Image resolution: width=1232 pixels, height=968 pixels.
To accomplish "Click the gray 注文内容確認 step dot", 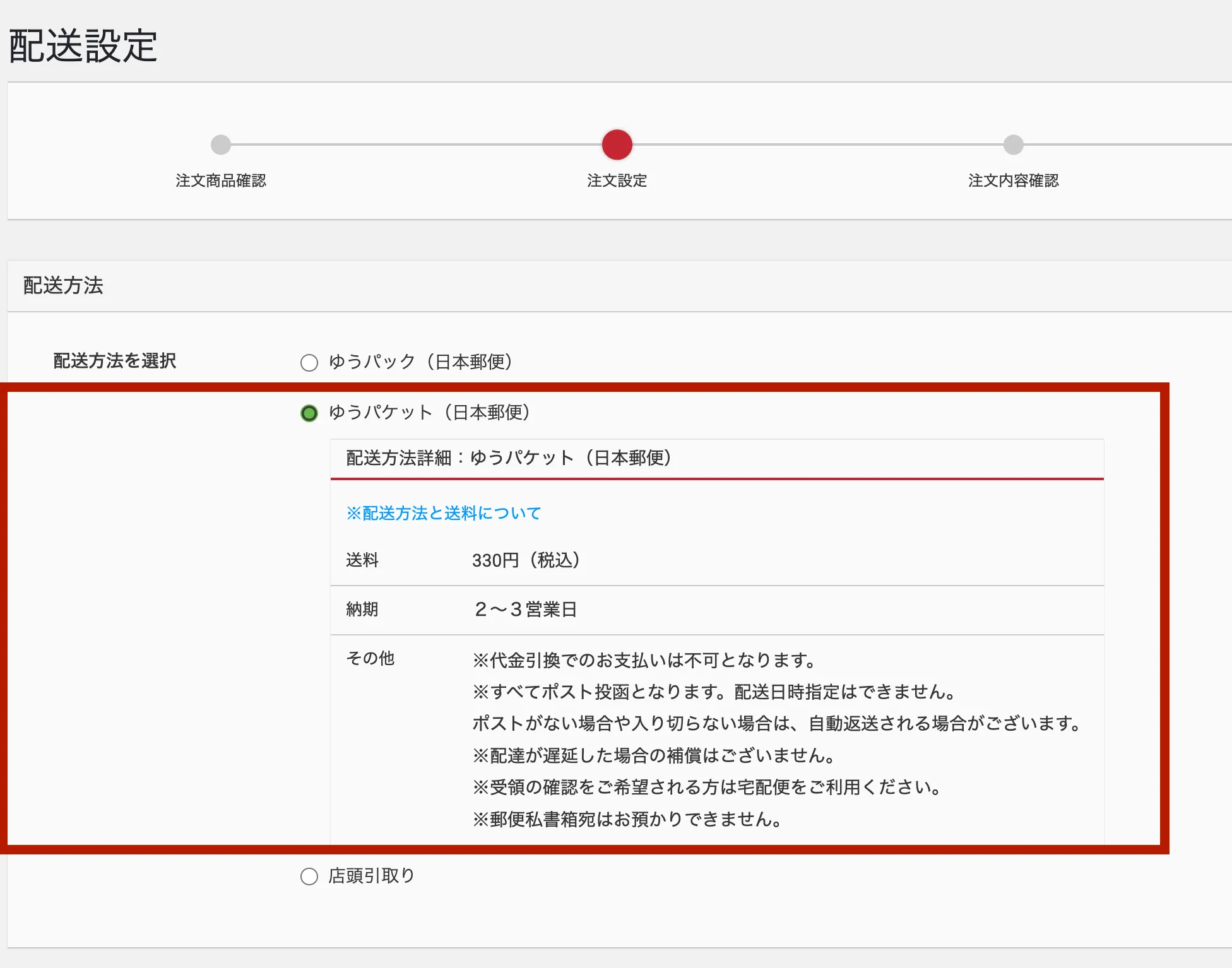I will pos(1013,145).
